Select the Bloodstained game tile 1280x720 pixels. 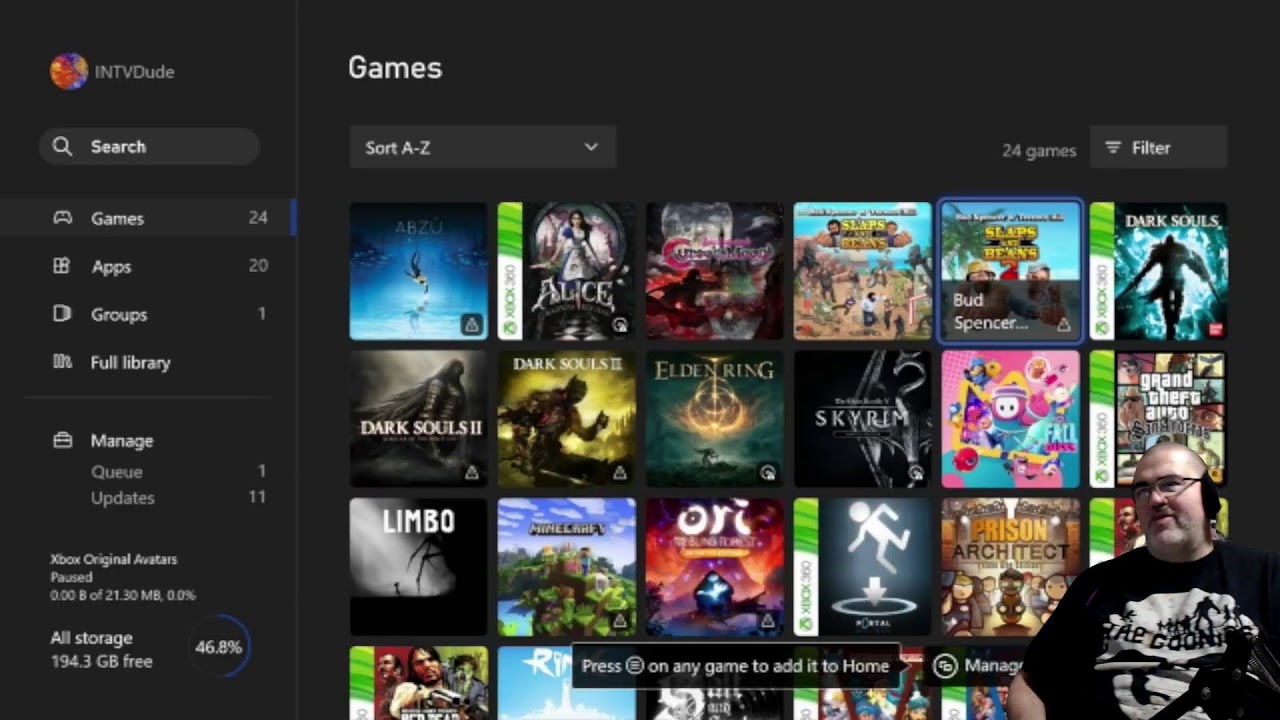(x=714, y=271)
